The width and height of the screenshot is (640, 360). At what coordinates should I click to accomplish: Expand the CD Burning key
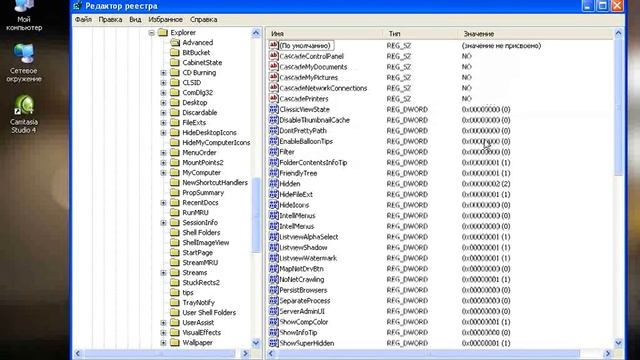pos(163,73)
